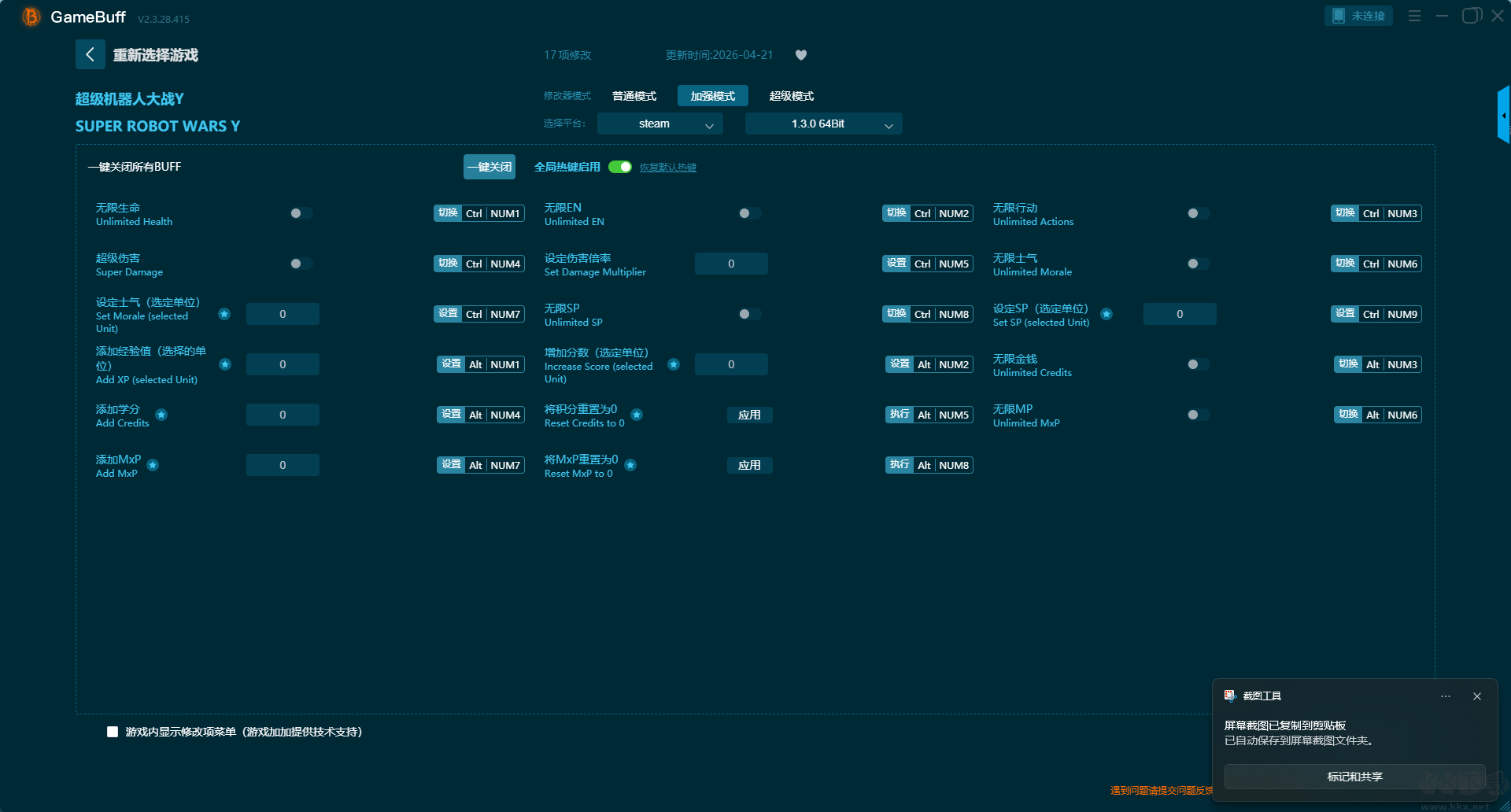Click the 设置 Alt NUM2 hotkey for Increase Score
This screenshot has height=812, width=1511.
929,364
